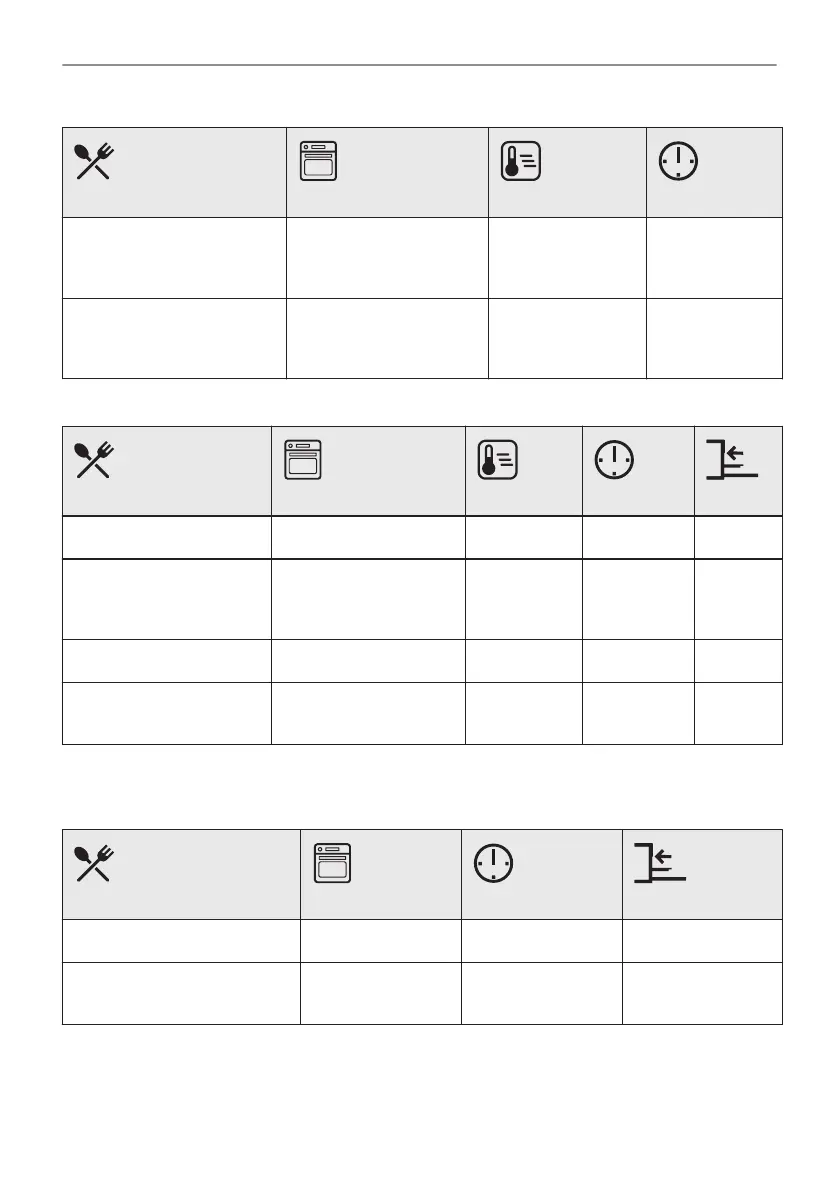Click the clock icon in the bottom table

coord(494,863)
